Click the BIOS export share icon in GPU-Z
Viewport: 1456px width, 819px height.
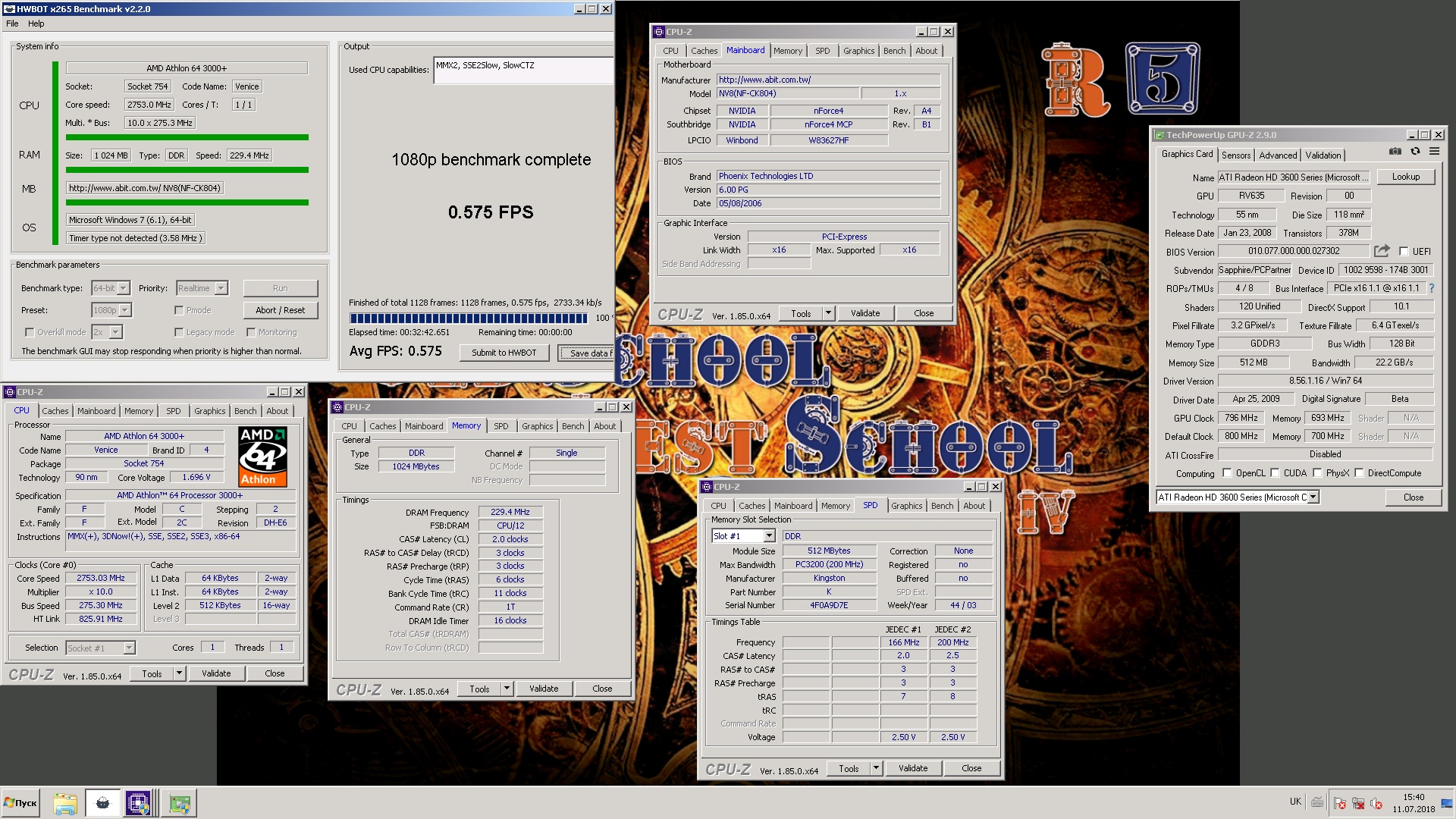[x=1382, y=251]
